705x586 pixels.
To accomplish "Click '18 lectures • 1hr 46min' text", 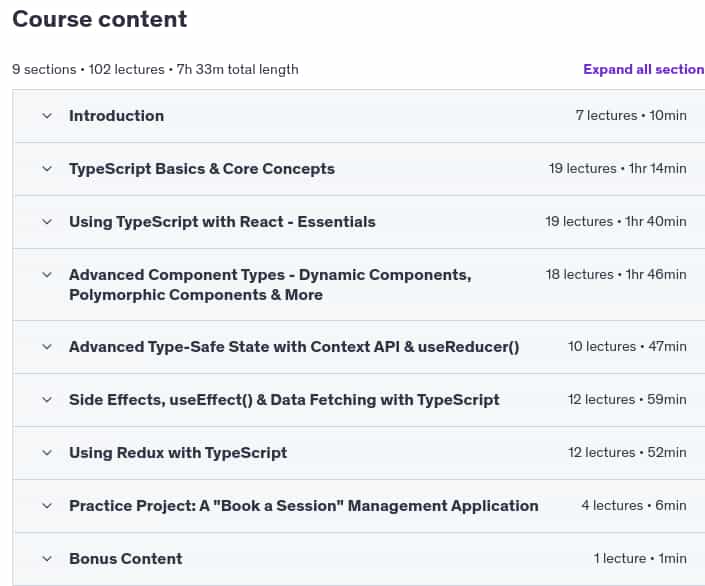I will point(616,274).
